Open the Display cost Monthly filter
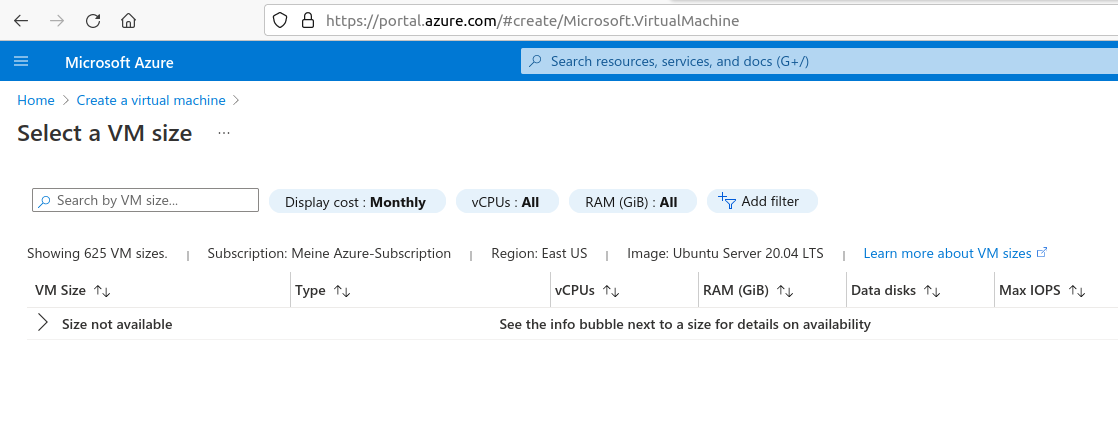The width and height of the screenshot is (1118, 431). [x=357, y=201]
